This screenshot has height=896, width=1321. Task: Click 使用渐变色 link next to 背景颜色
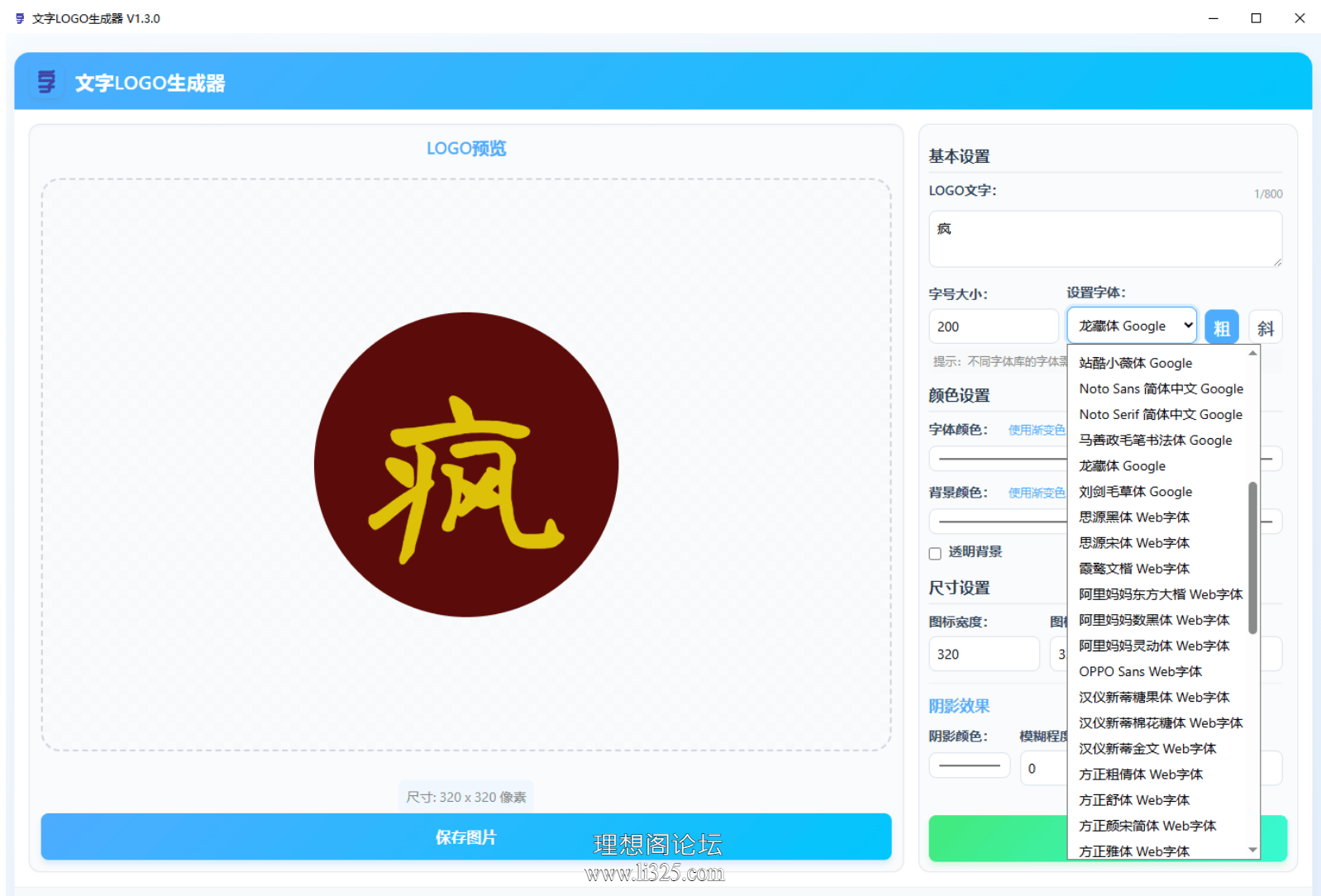point(1037,493)
